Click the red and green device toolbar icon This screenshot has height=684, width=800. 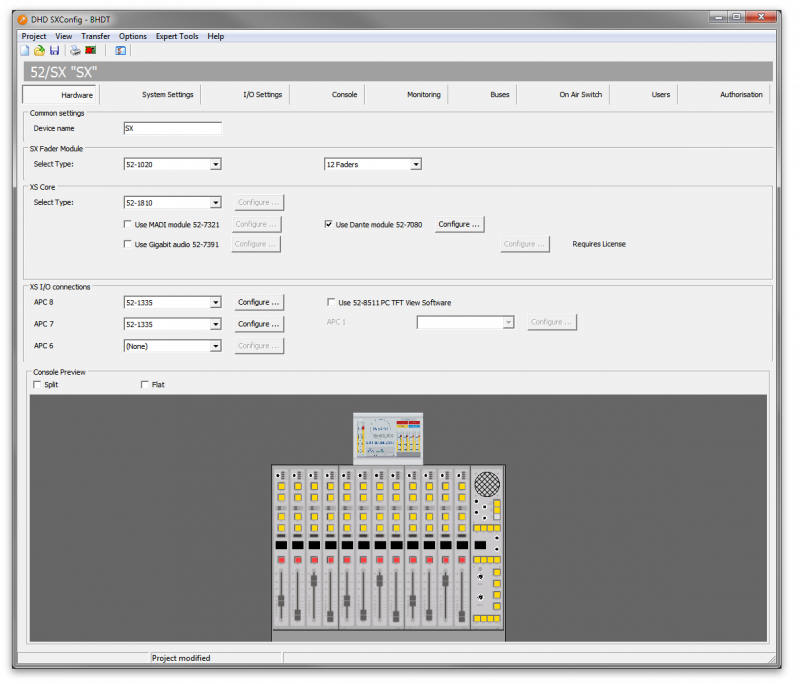[91, 50]
